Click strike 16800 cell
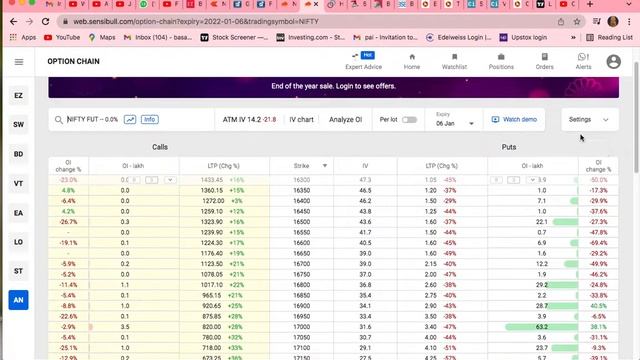Screen dimensions: 640x360 (301, 285)
